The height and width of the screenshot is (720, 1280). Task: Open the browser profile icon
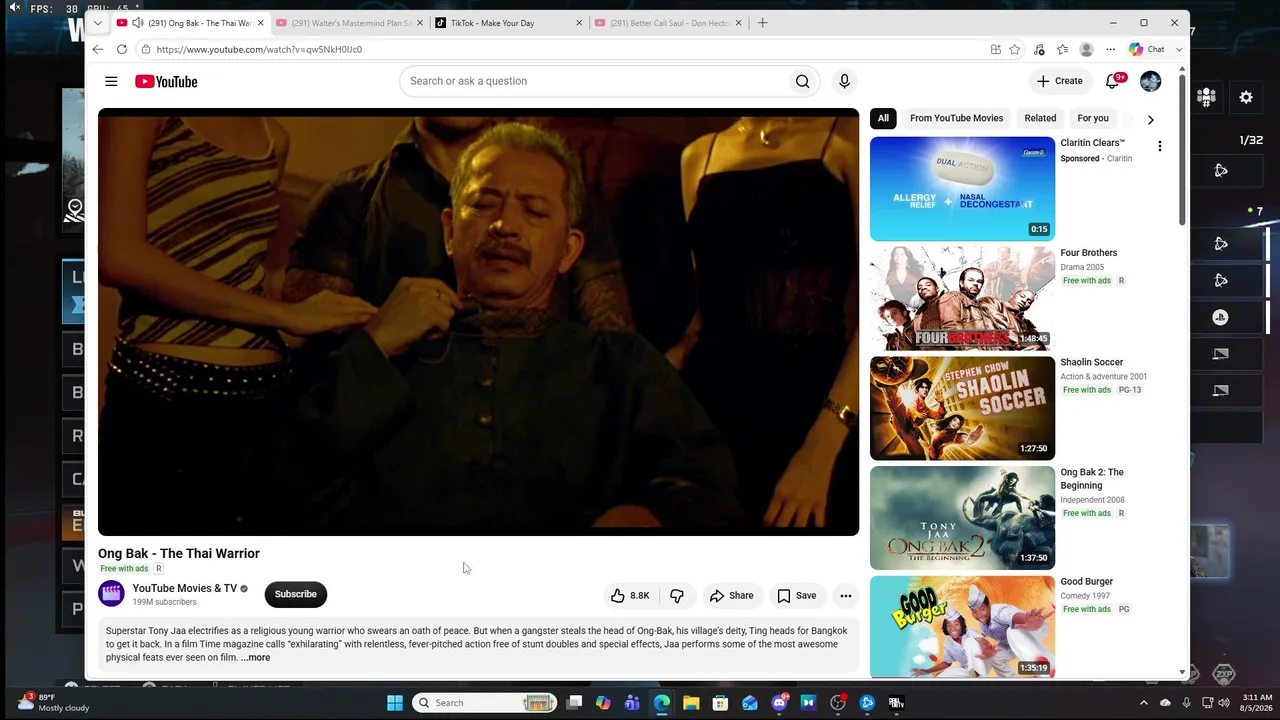point(1086,49)
